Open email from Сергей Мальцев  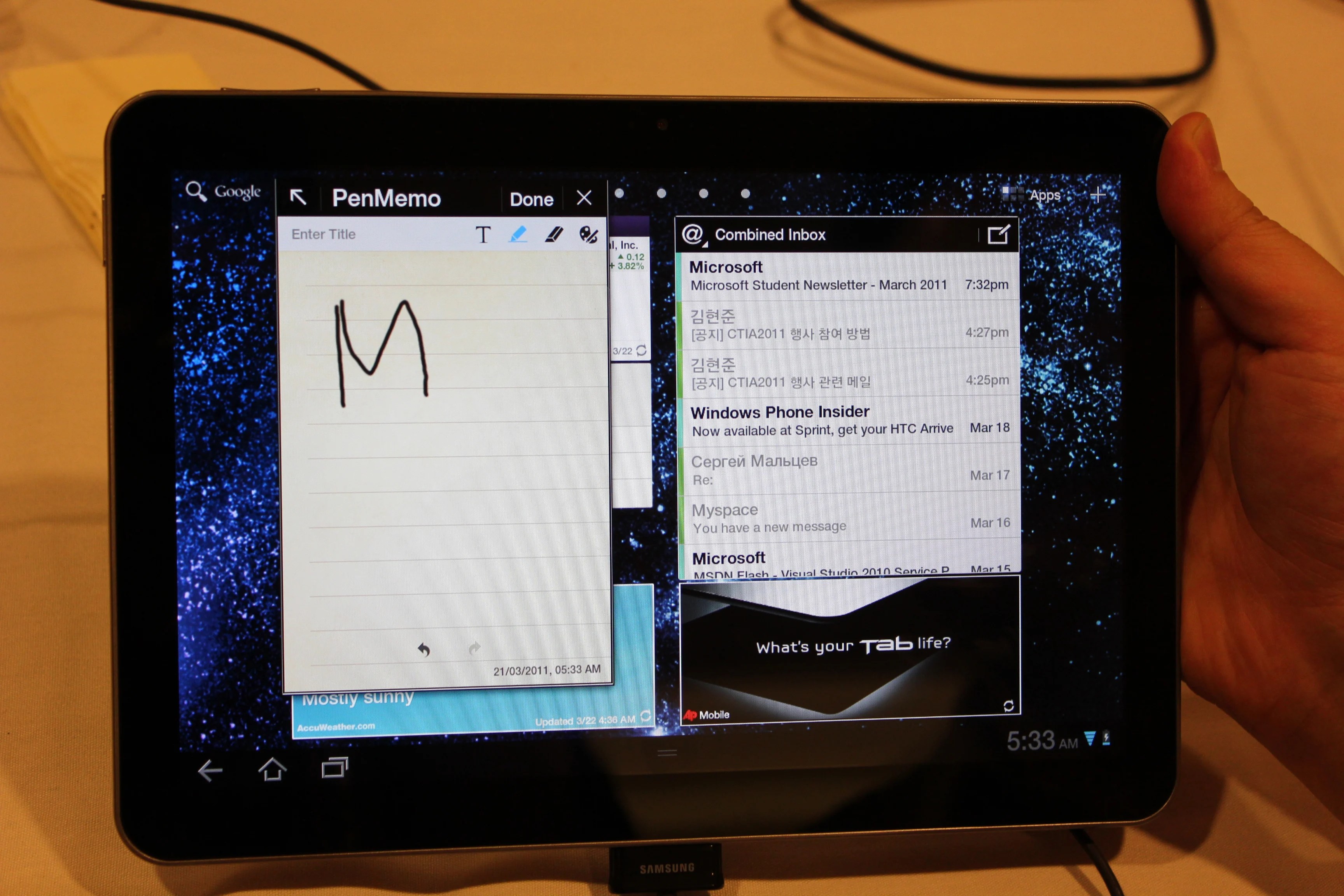[849, 469]
